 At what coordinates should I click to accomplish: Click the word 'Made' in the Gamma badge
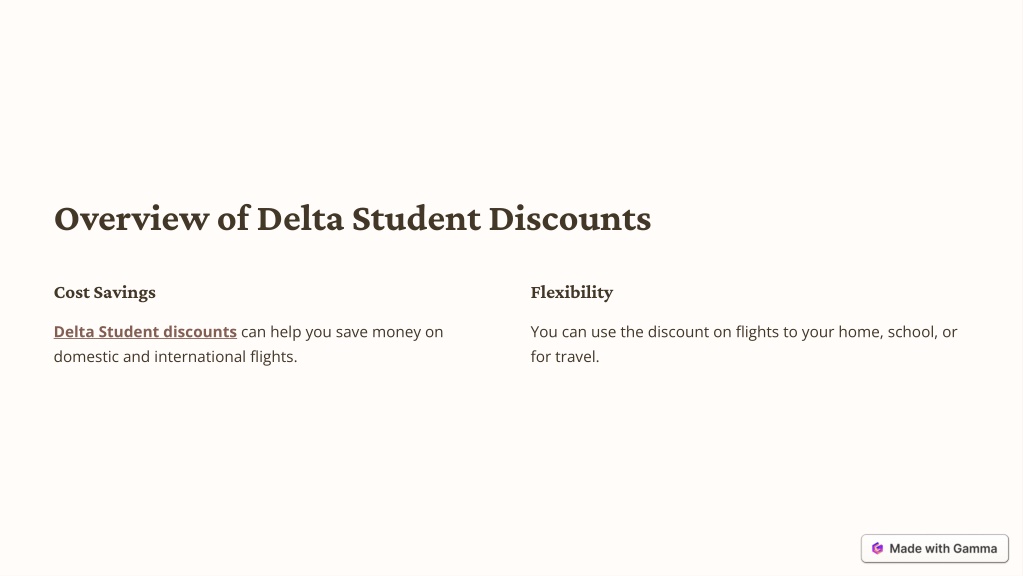click(x=905, y=549)
